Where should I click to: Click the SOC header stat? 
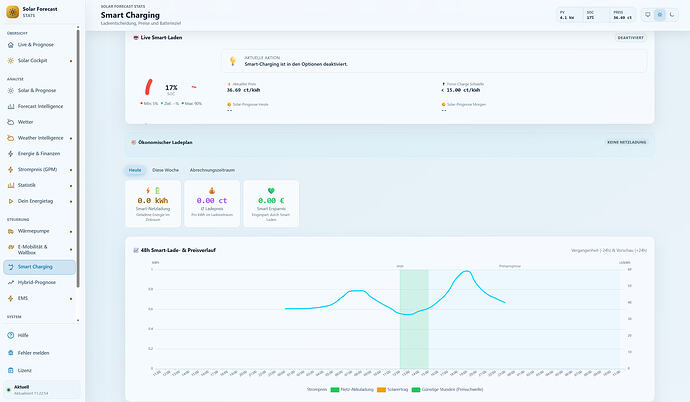pos(595,15)
